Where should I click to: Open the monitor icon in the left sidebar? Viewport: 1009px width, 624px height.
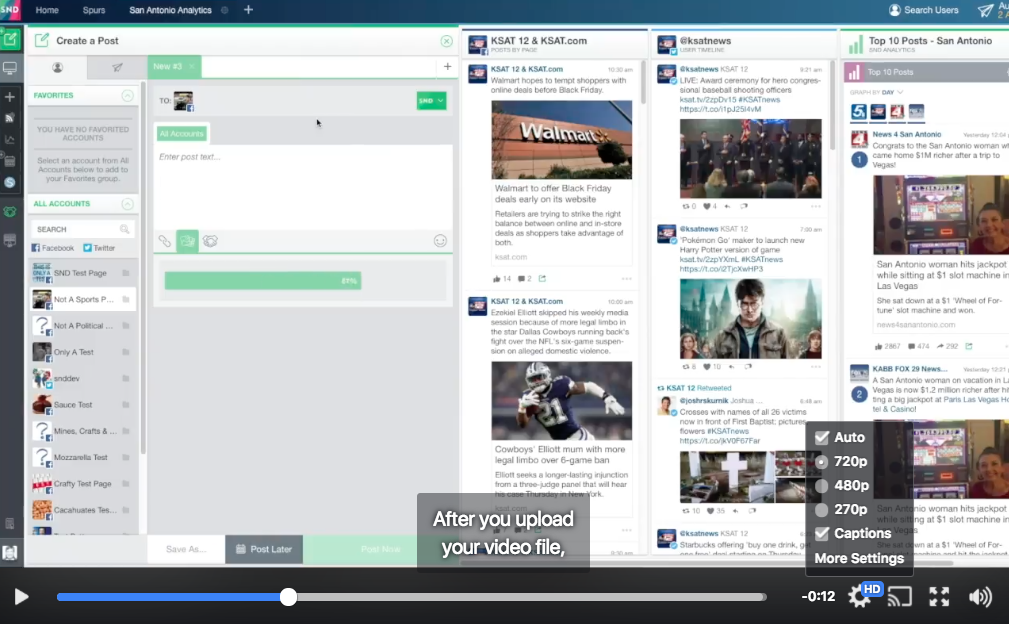pyautogui.click(x=10, y=68)
